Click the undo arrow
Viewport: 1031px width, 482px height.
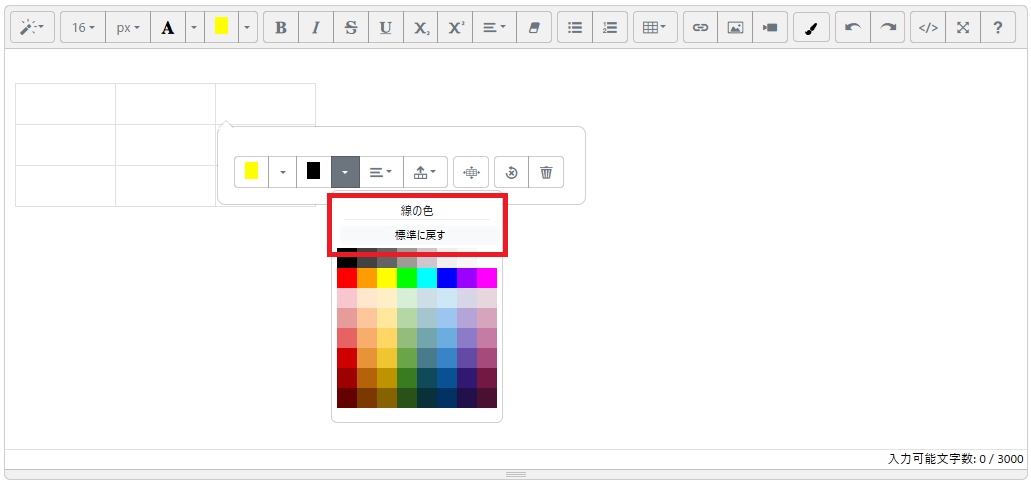coord(852,28)
